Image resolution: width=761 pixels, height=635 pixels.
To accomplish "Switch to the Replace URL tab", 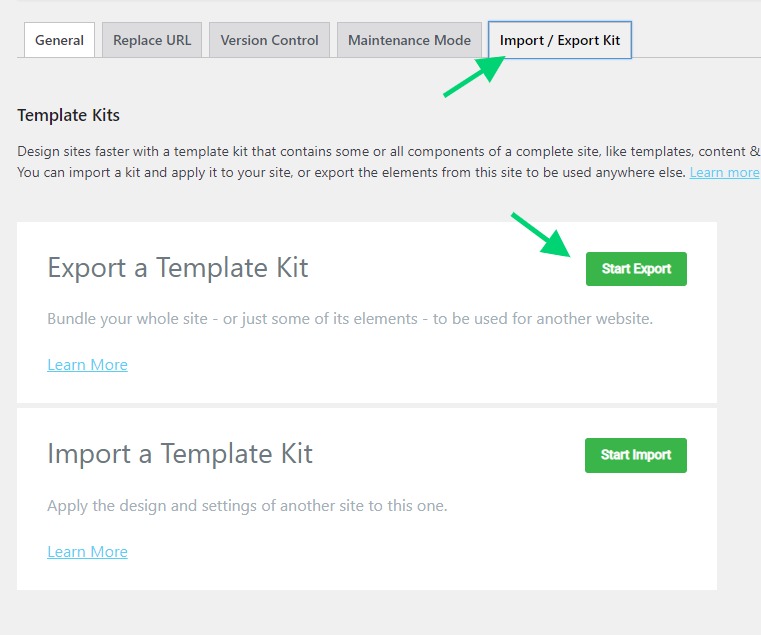I will pyautogui.click(x=152, y=40).
